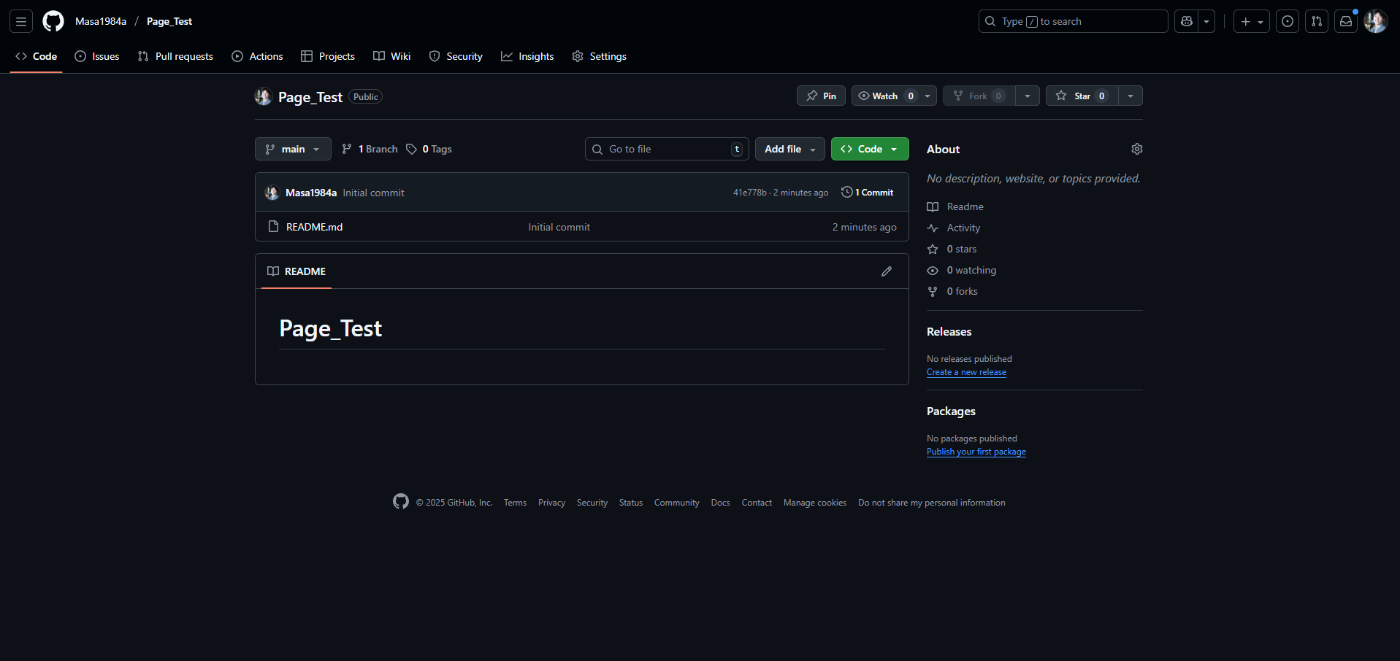Open Privacy link in footer
Screen dimensions: 1400x661
[551, 503]
